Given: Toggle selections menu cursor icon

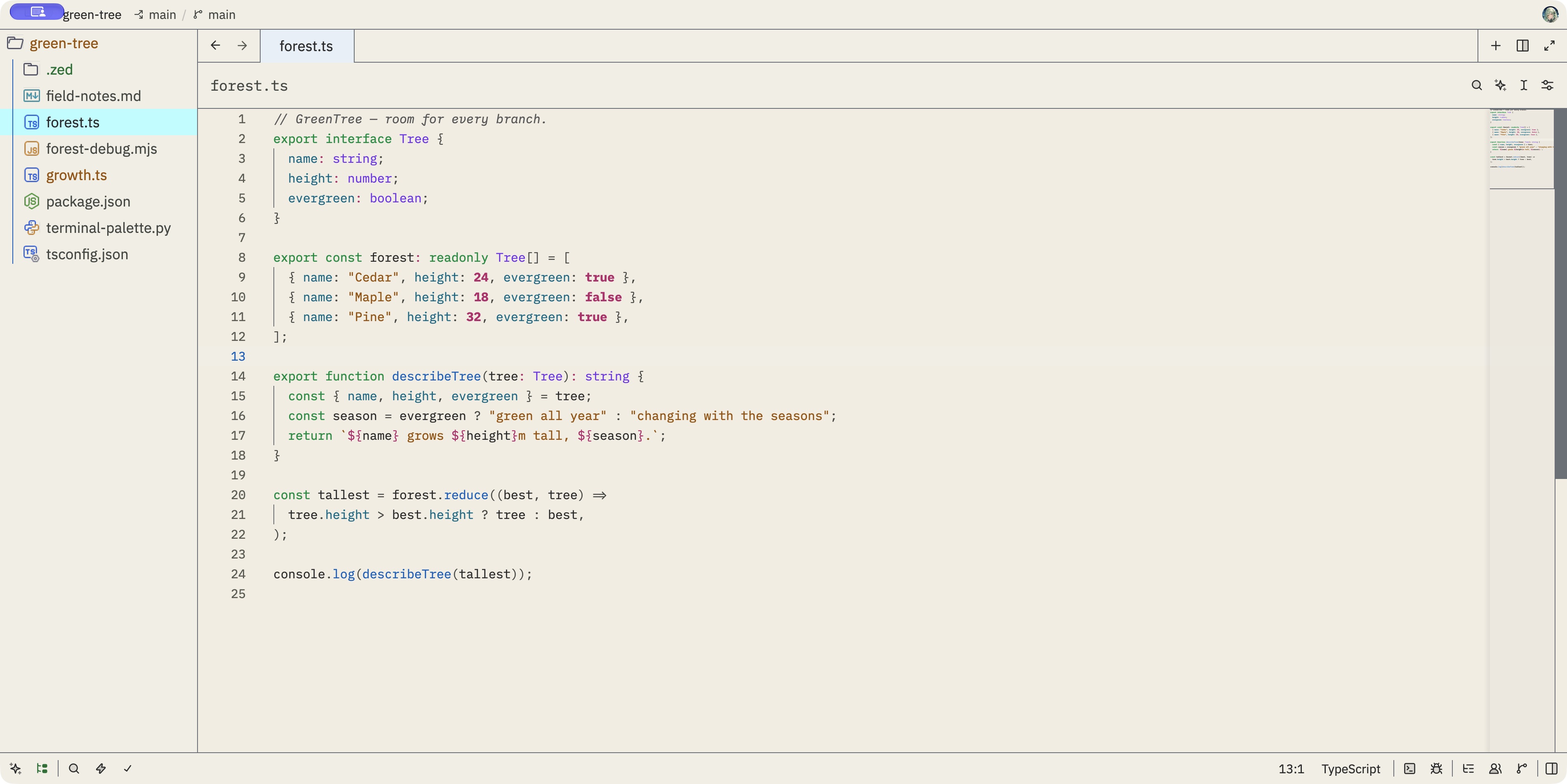Looking at the screenshot, I should [x=1524, y=85].
